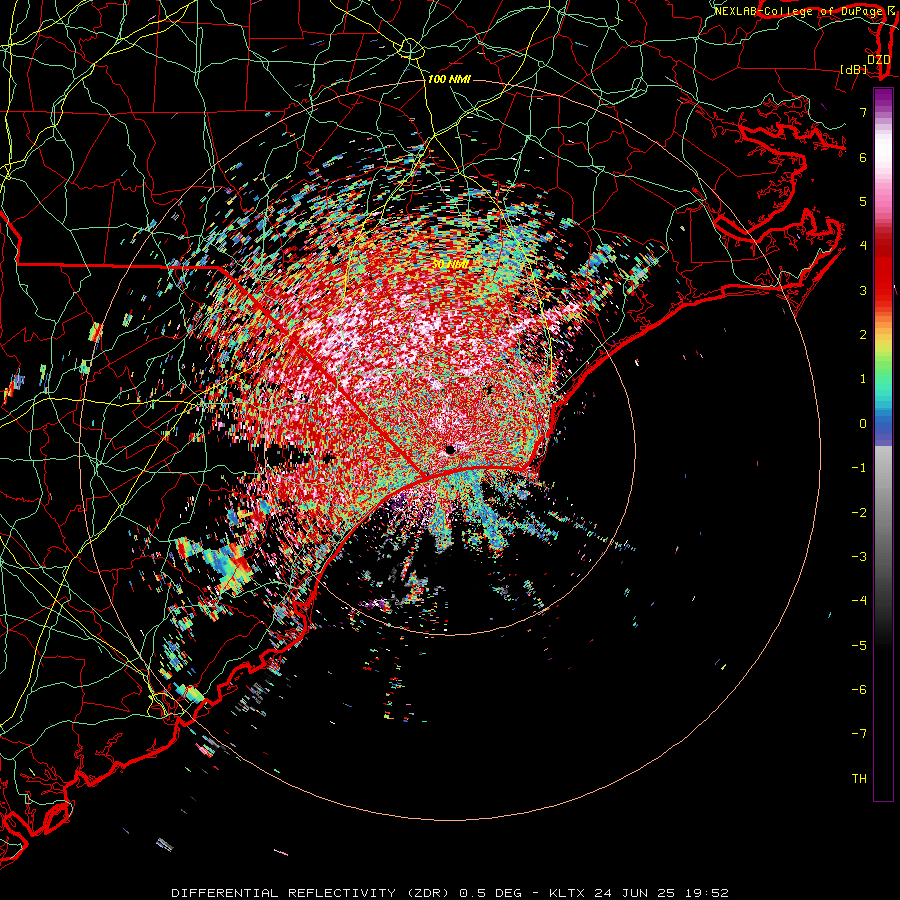This screenshot has height=900, width=900.
Task: Click the "TH" label at the scale bottom
Action: [x=859, y=779]
